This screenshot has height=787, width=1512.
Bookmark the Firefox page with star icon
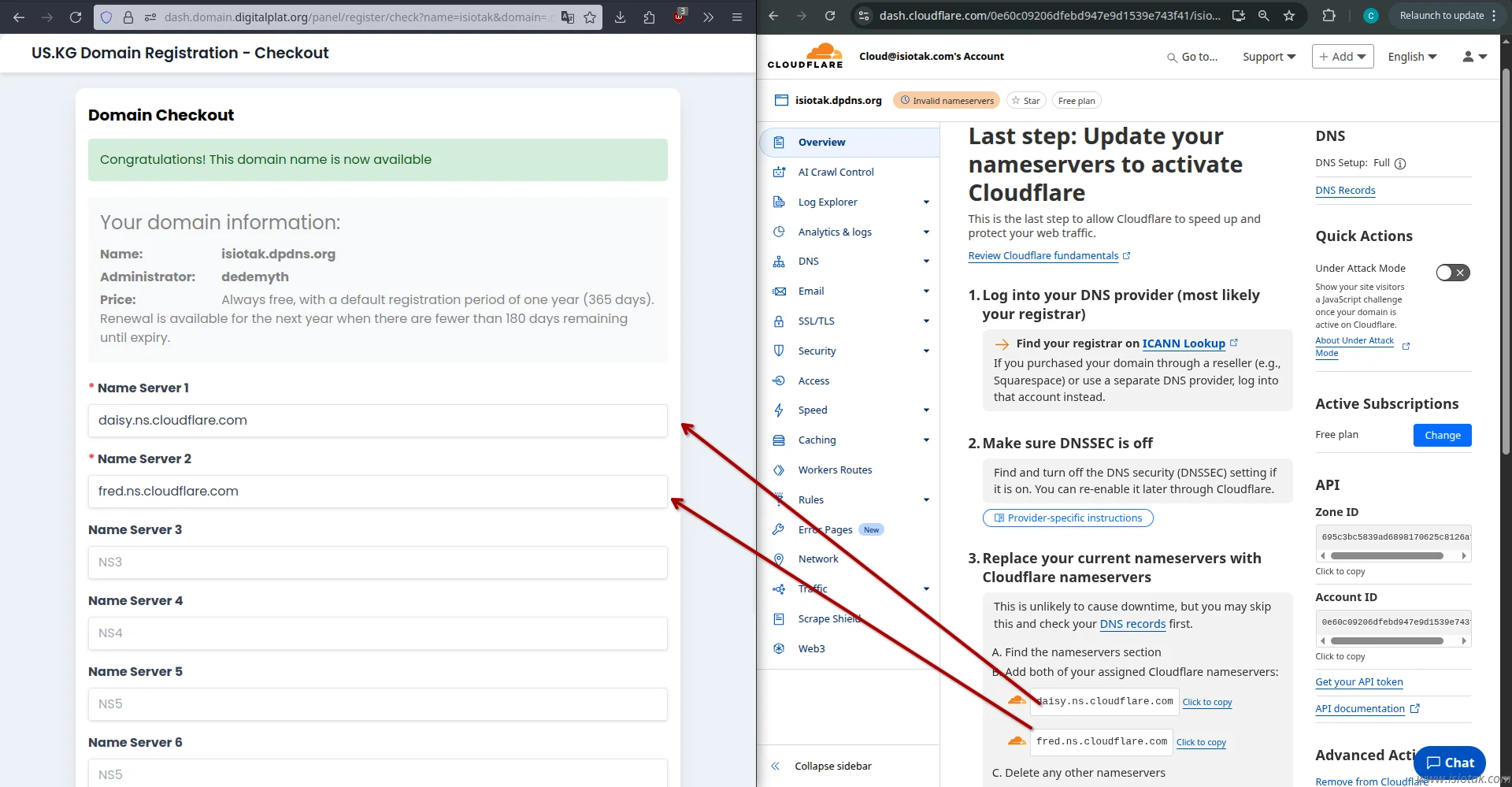[590, 17]
